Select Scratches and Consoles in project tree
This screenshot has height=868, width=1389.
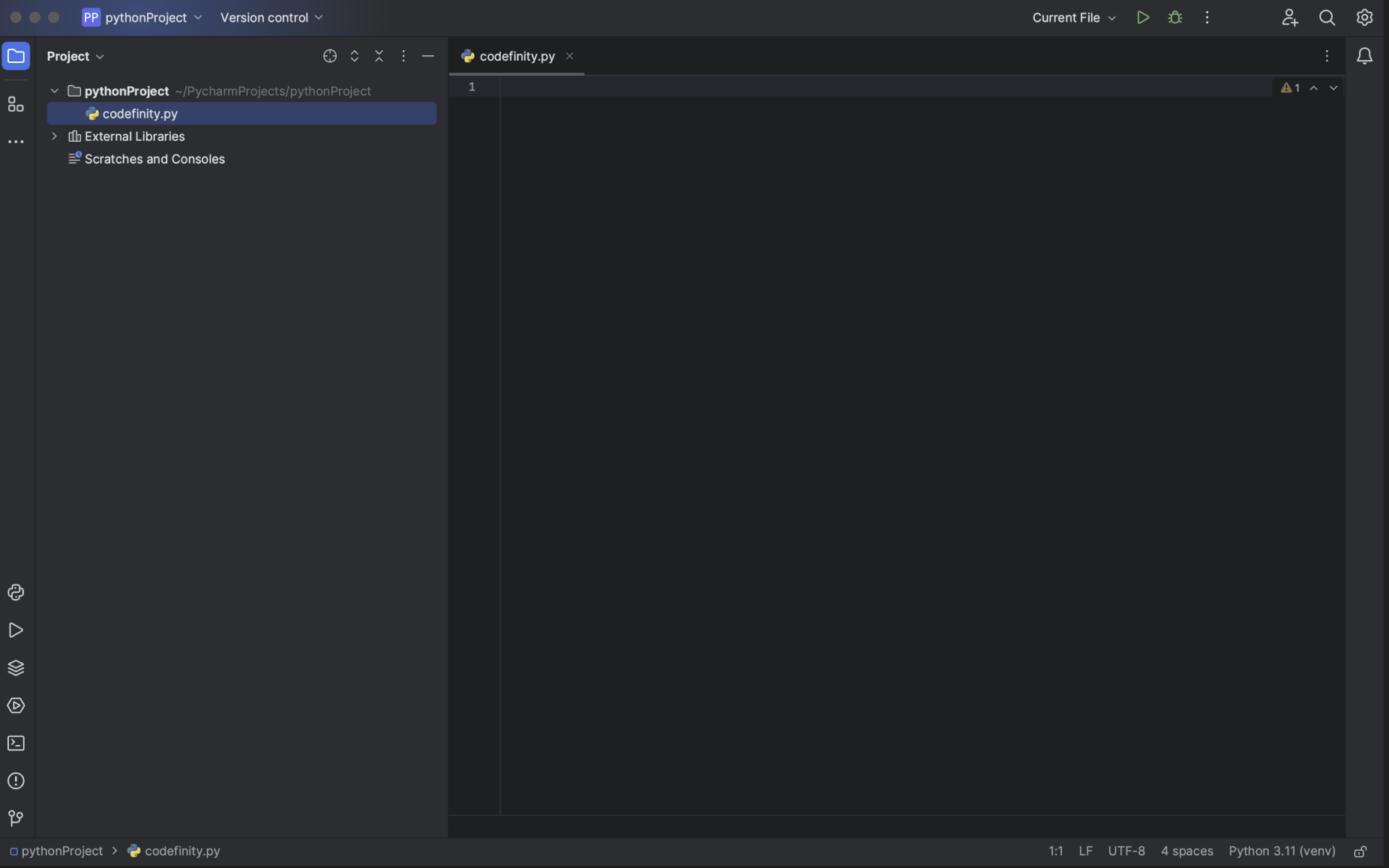[x=154, y=159]
